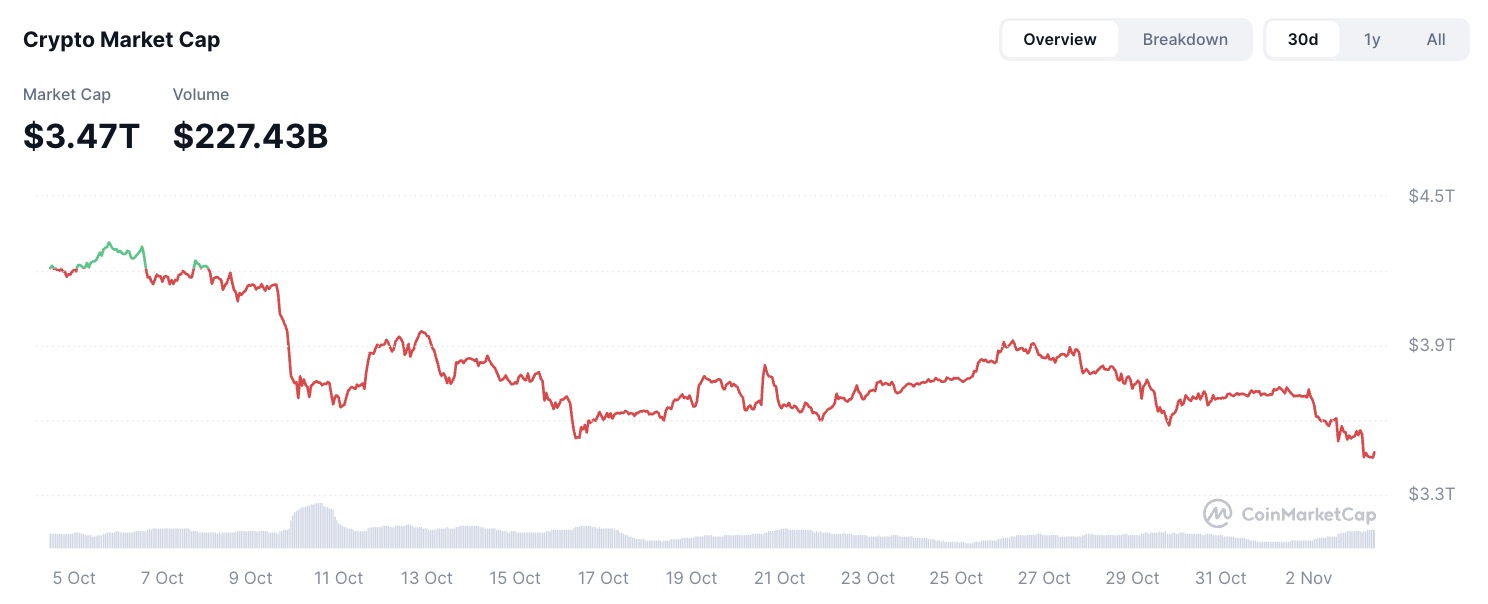Click the $3.3T axis label
Image resolution: width=1488 pixels, height=604 pixels.
1431,494
